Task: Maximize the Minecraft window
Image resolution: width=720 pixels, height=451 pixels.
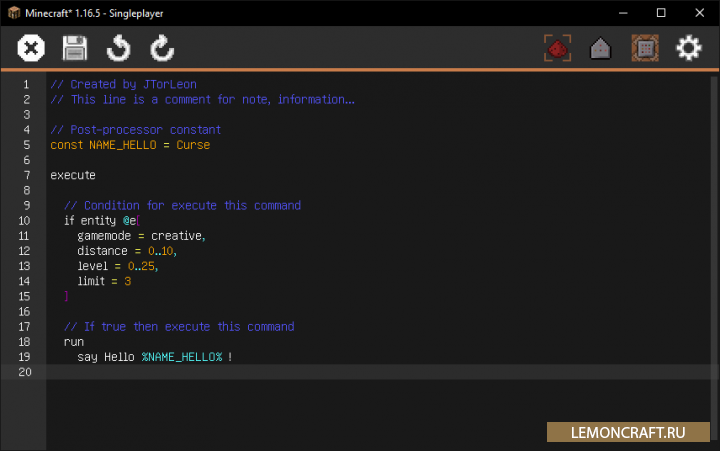Action: pos(661,13)
